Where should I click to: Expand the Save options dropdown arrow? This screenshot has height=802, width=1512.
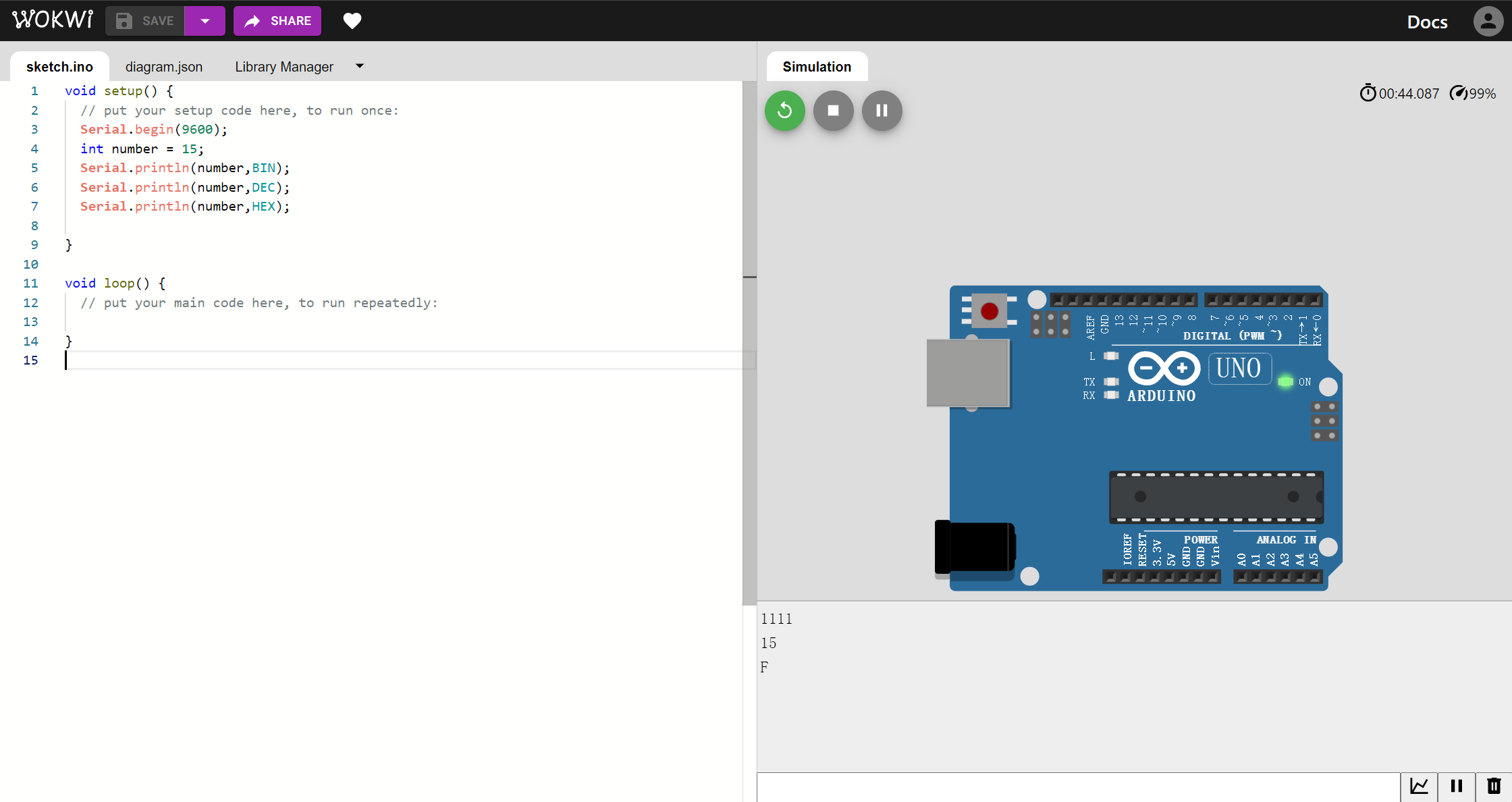click(x=205, y=21)
